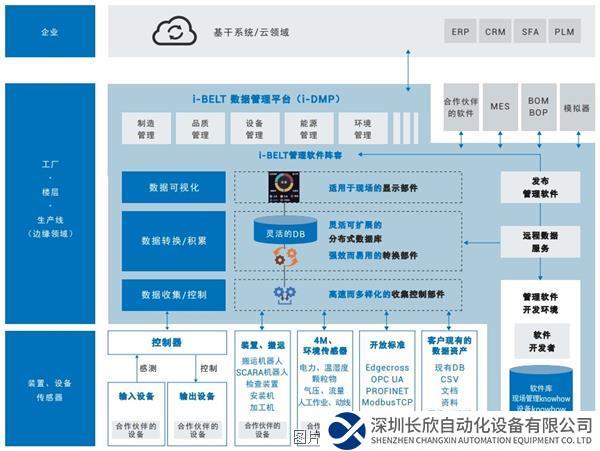This screenshot has width=600, height=451.
Task: Click the orange conversion gears icon
Action: [x=285, y=258]
